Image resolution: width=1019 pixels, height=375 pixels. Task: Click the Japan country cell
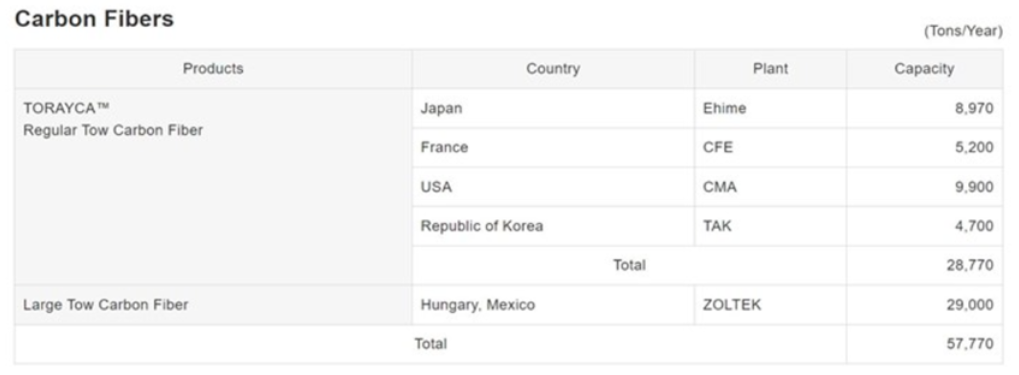coord(553,109)
